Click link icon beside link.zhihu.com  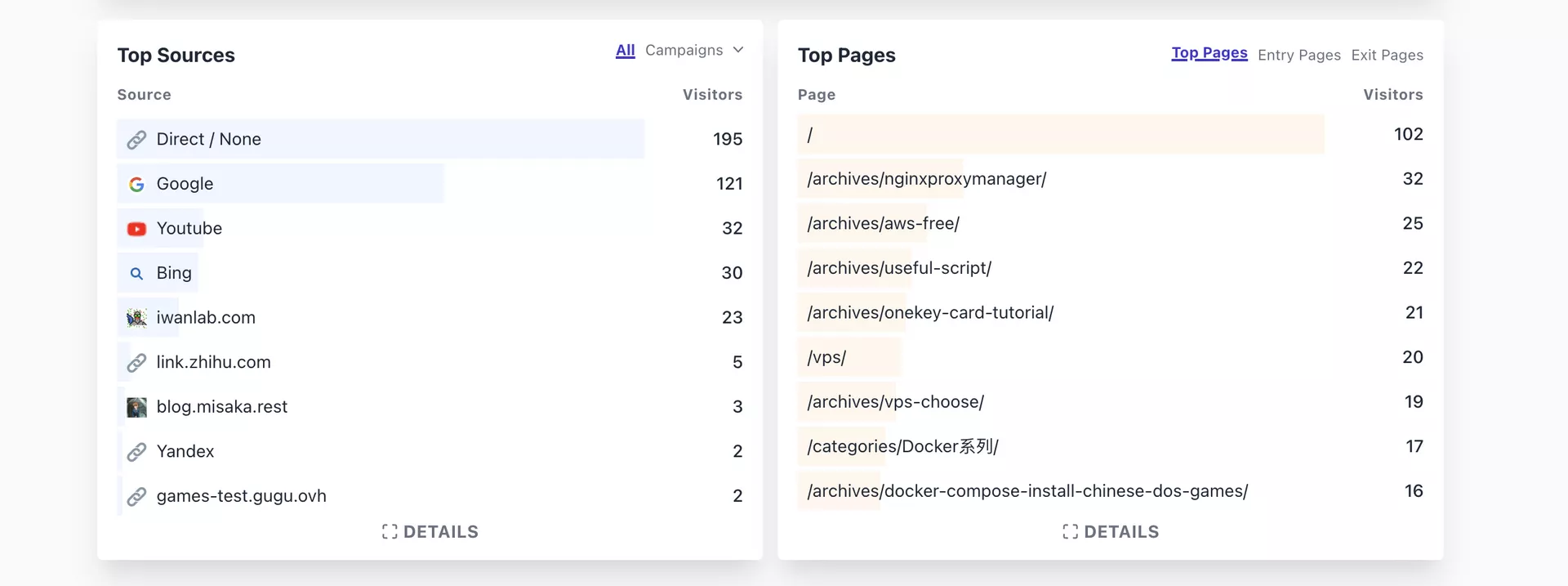coord(136,362)
